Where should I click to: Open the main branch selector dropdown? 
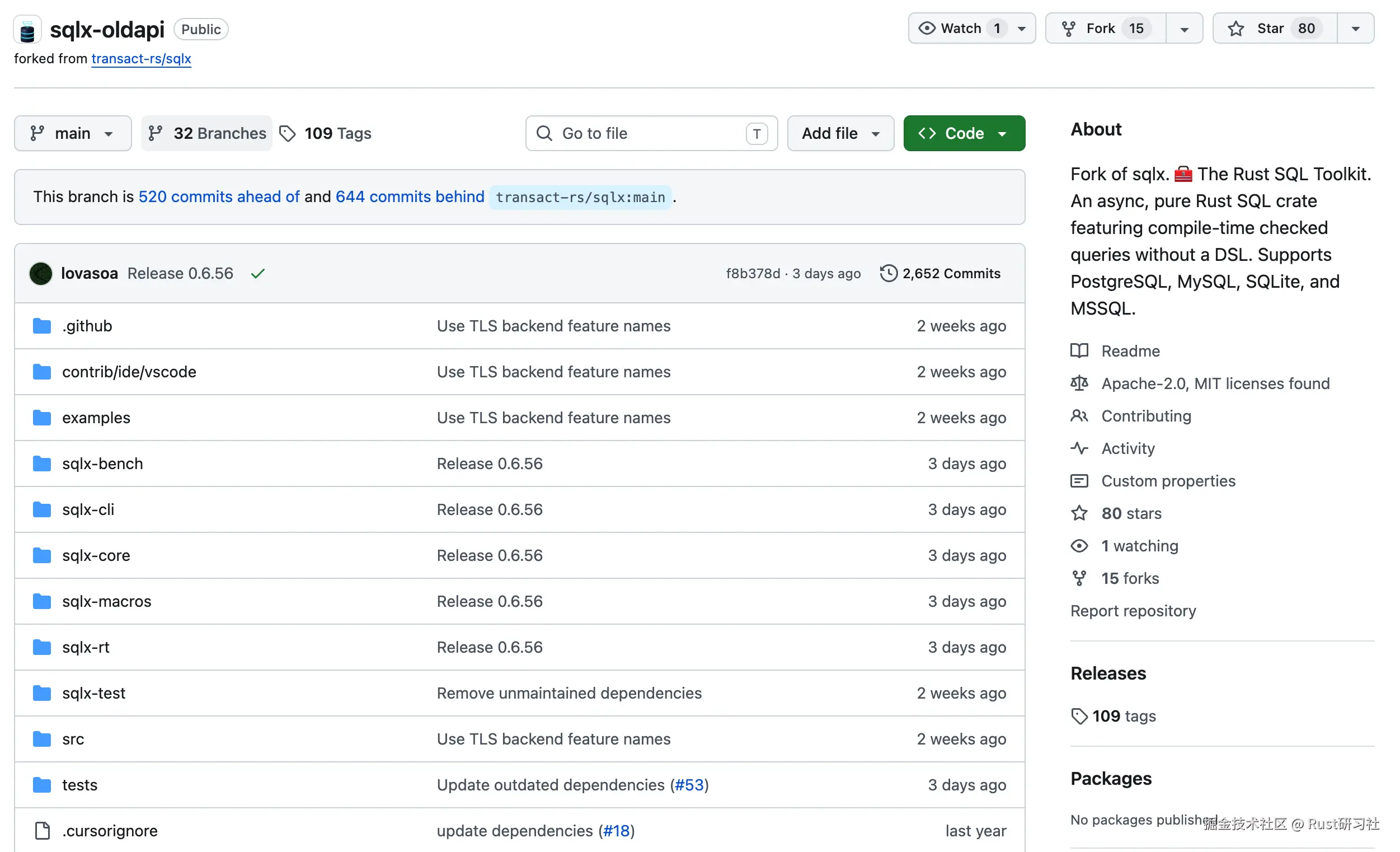(73, 134)
